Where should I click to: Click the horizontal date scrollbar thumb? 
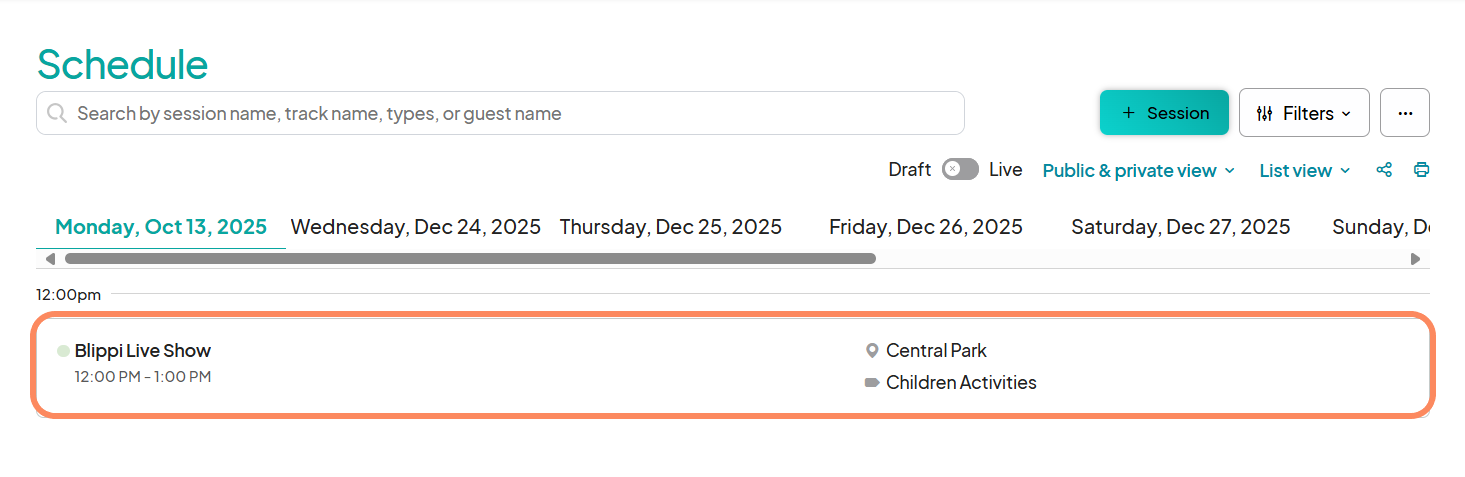[x=470, y=259]
